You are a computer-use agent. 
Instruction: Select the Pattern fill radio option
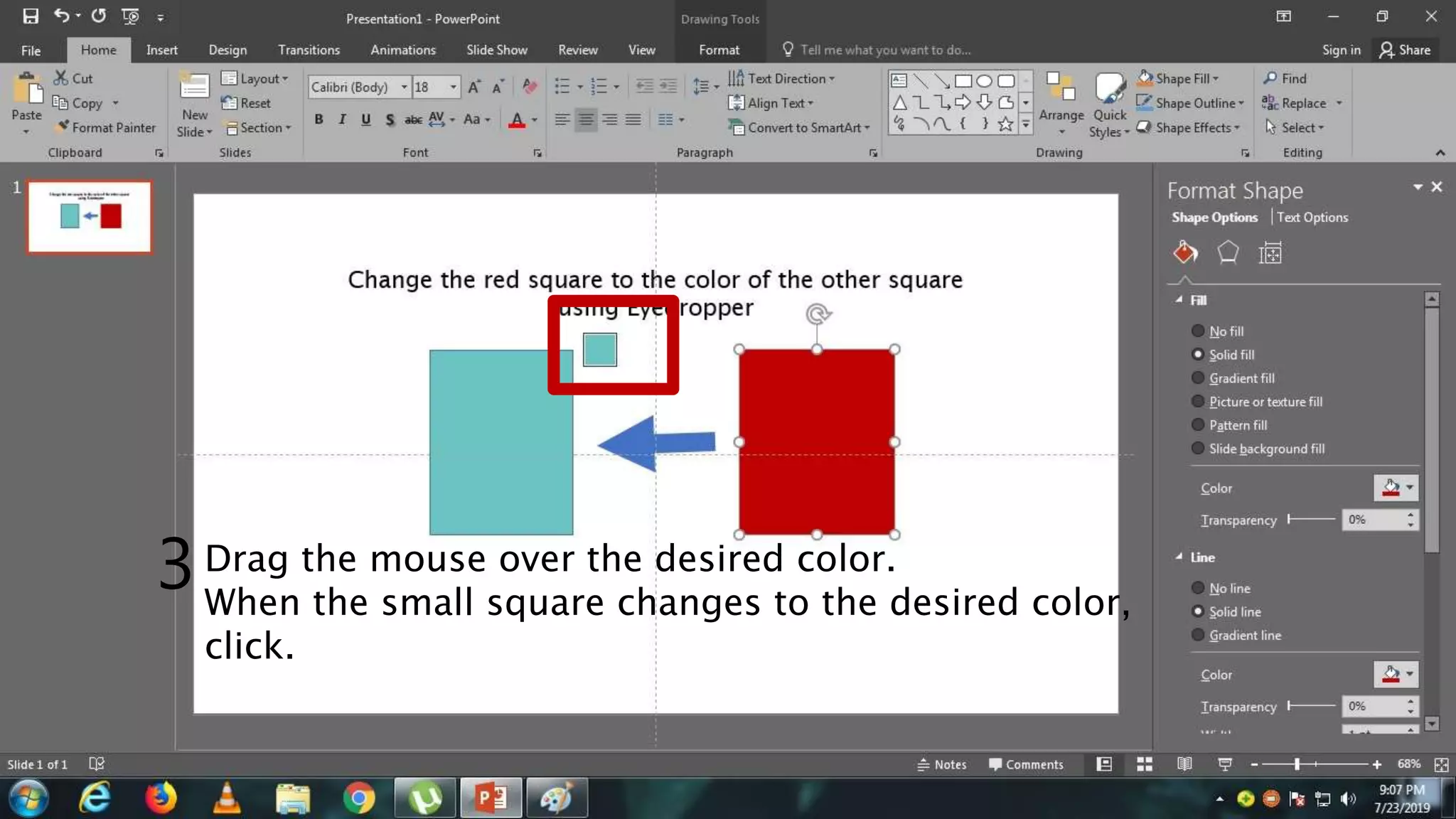pos(1198,424)
